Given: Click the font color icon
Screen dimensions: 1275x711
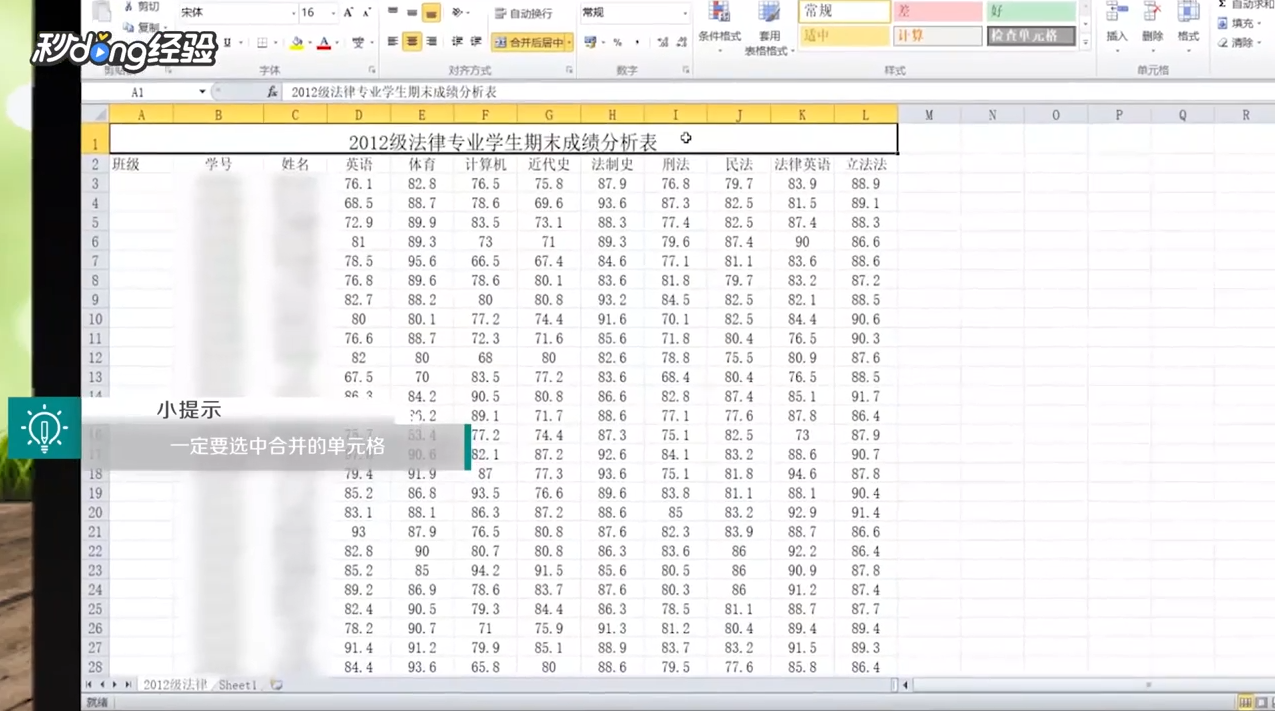Looking at the screenshot, I should [323, 43].
